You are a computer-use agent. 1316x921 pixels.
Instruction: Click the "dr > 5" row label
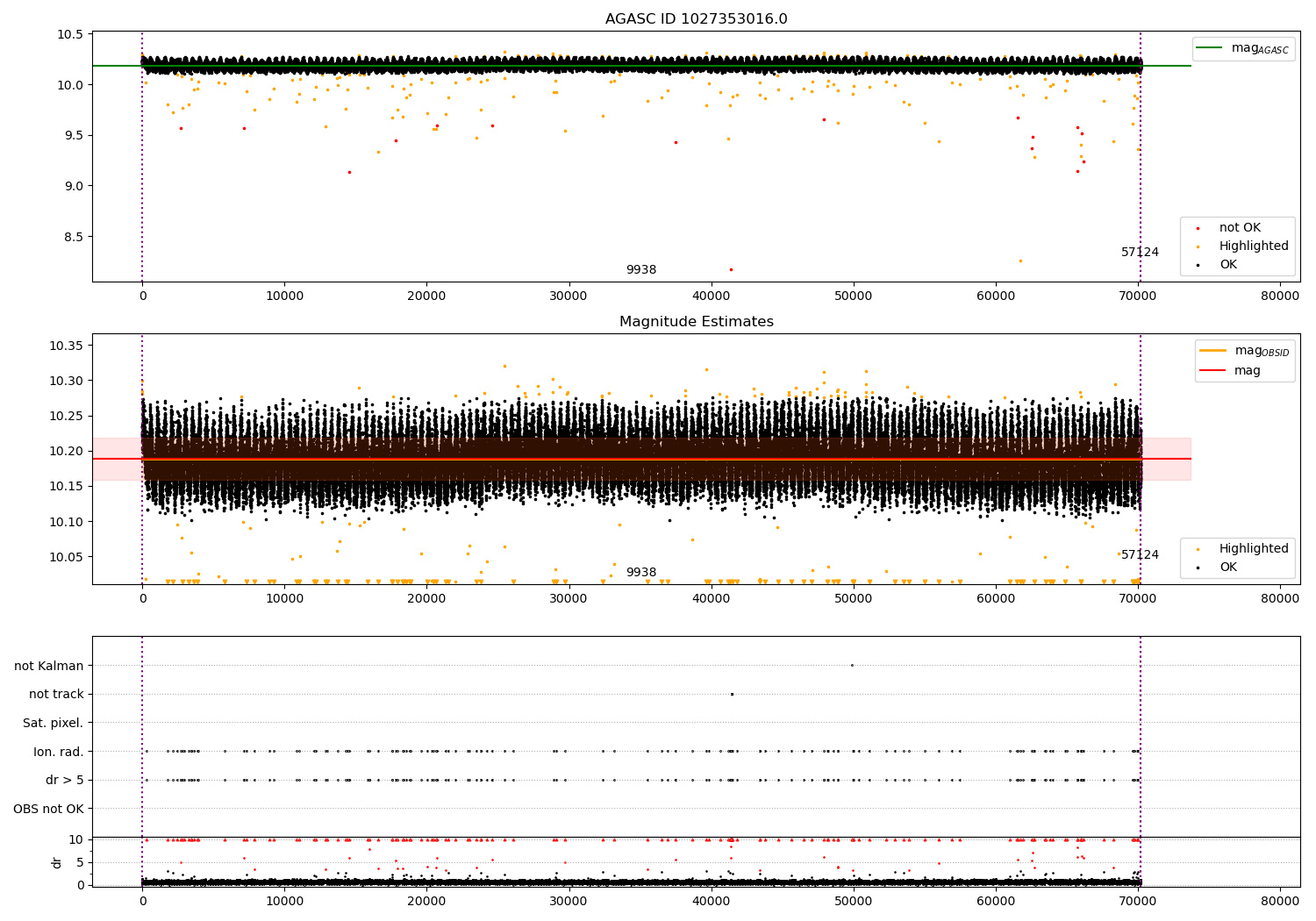pyautogui.click(x=65, y=780)
